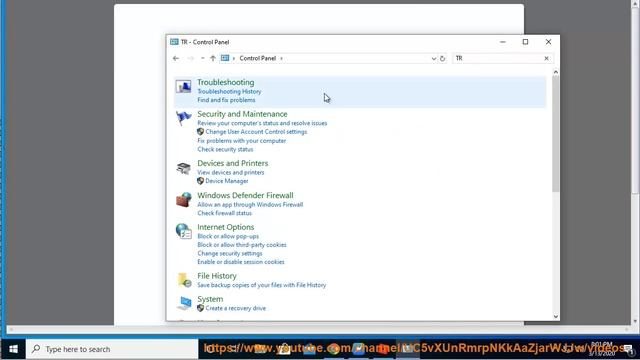This screenshot has width=640, height=360.
Task: Open View devices and printers
Action: point(231,172)
